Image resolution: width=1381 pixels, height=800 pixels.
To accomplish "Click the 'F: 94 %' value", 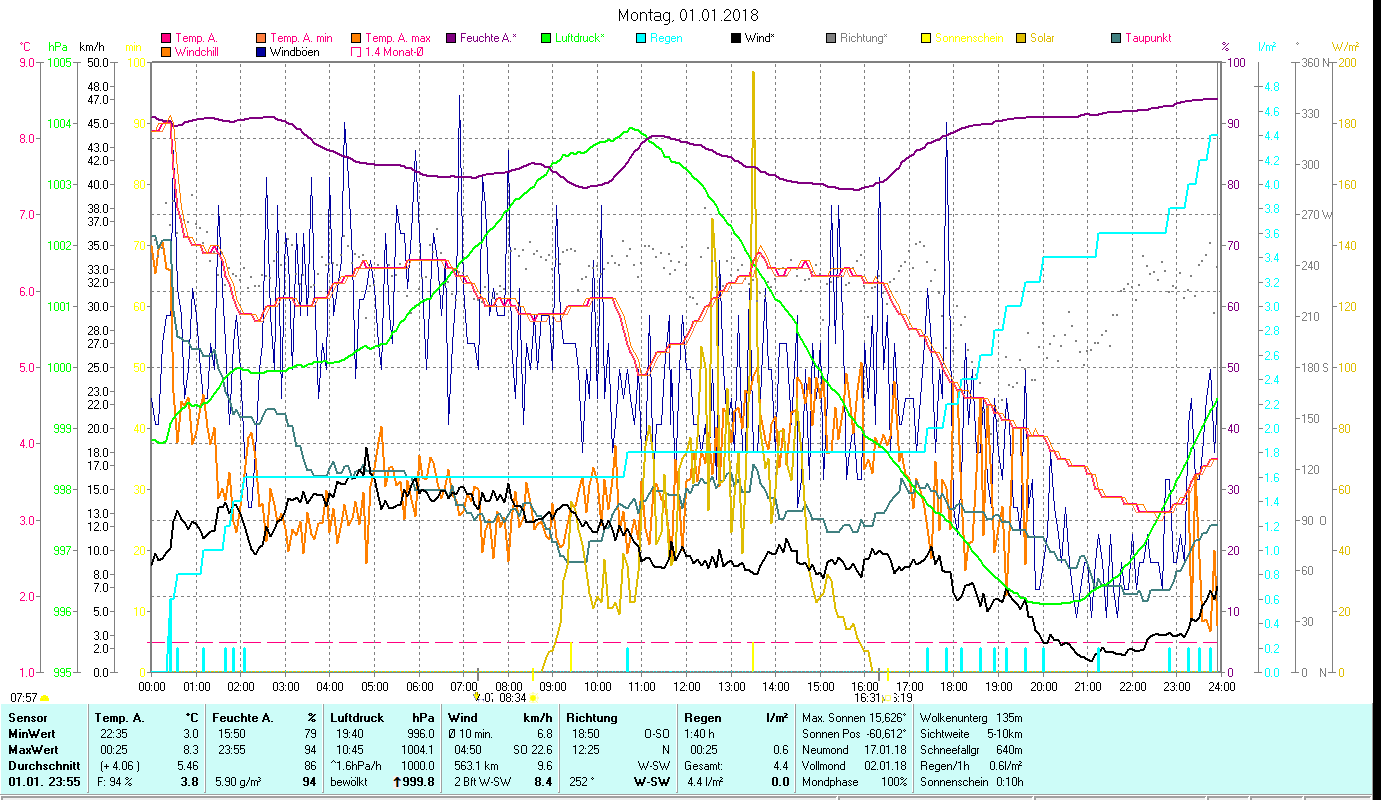I will coord(115,781).
